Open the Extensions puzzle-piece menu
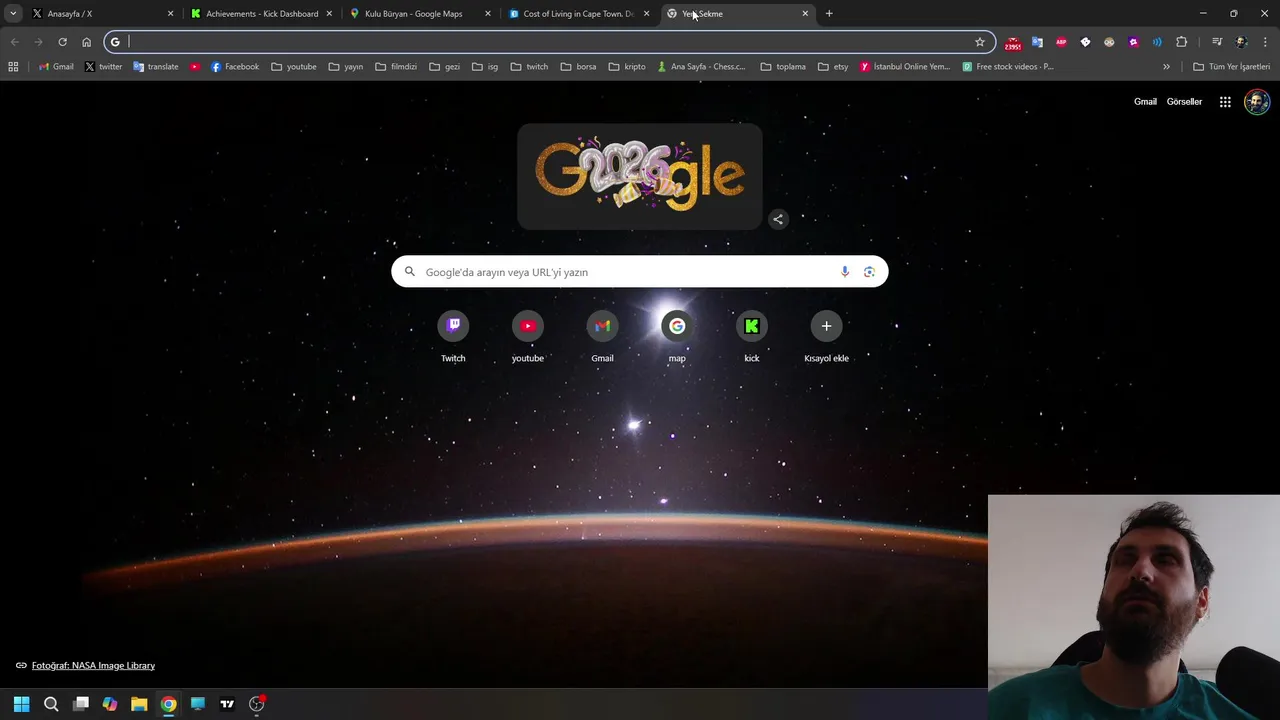Viewport: 1280px width, 720px height. tap(1182, 42)
